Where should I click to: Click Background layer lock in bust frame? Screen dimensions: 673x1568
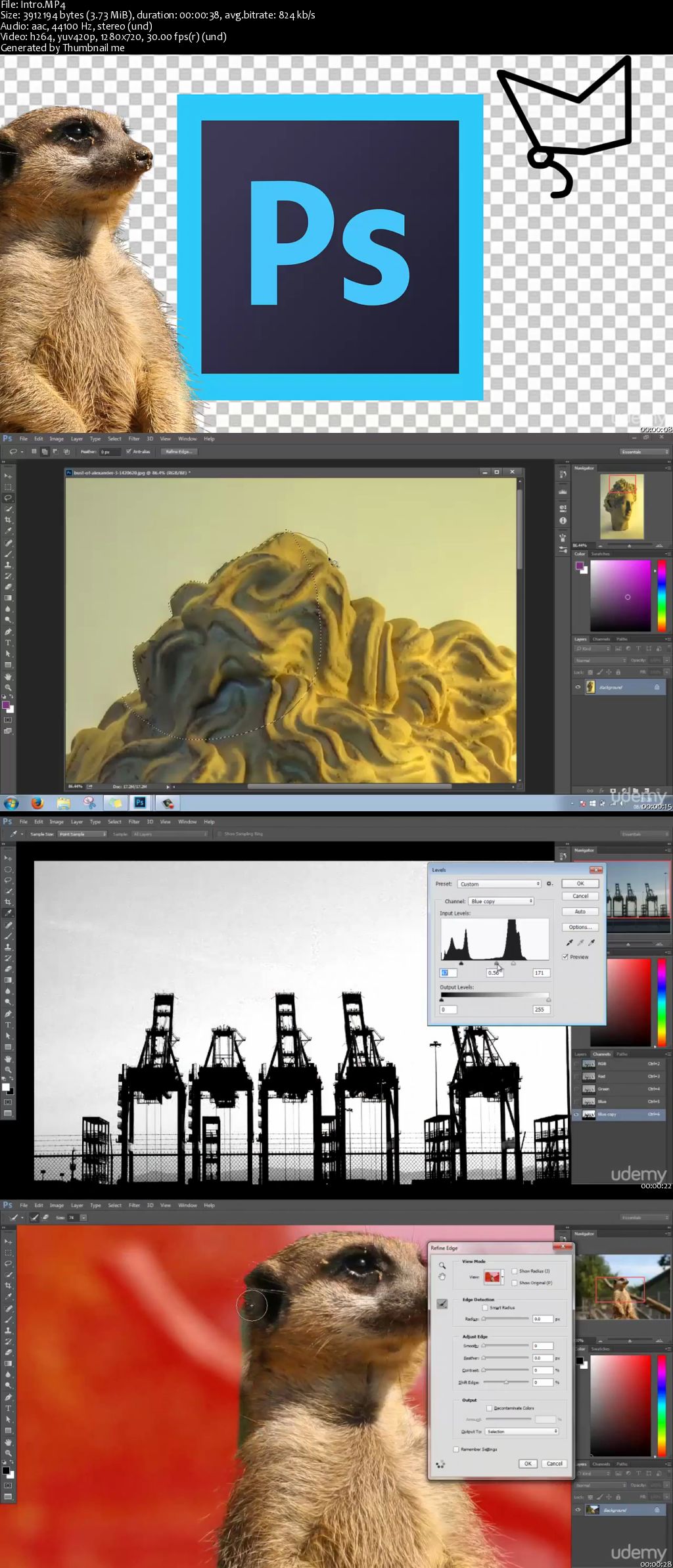(657, 687)
